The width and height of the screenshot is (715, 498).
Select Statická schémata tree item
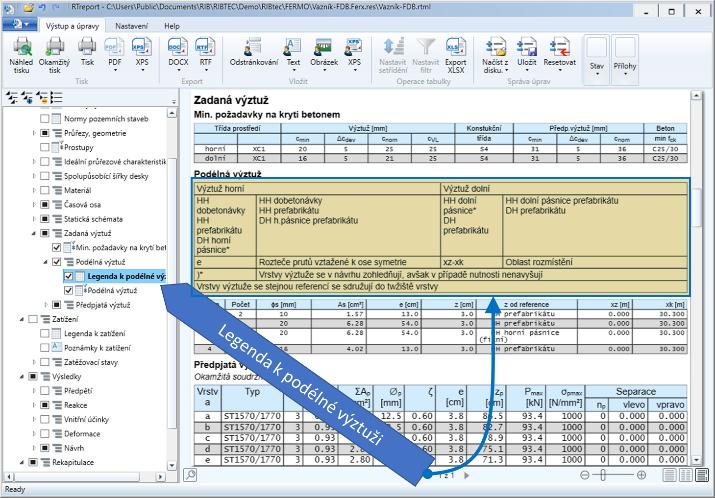pos(93,219)
